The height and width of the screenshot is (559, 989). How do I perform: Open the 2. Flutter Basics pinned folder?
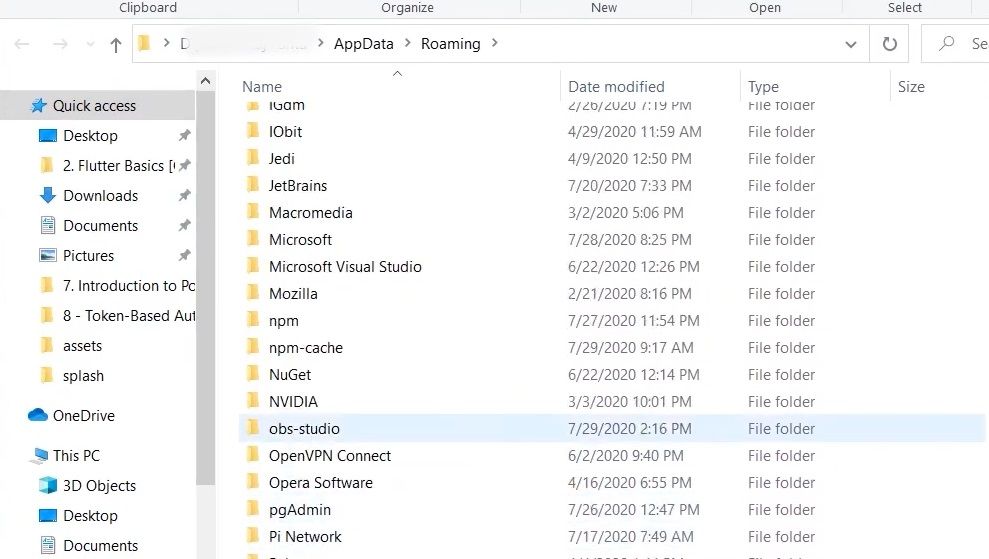tap(119, 165)
